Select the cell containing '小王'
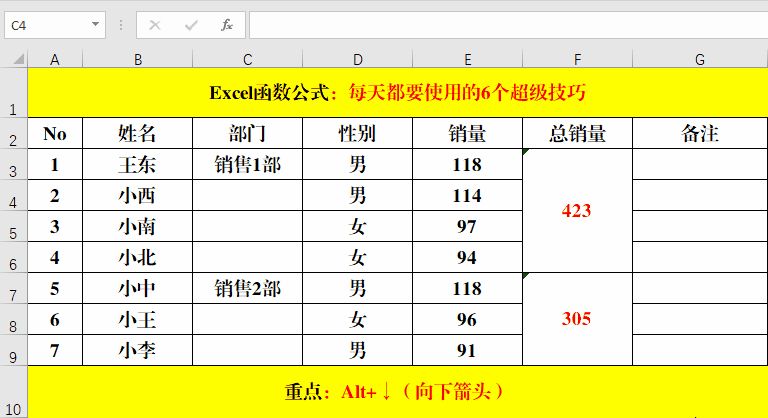The width and height of the screenshot is (768, 418). (138, 319)
